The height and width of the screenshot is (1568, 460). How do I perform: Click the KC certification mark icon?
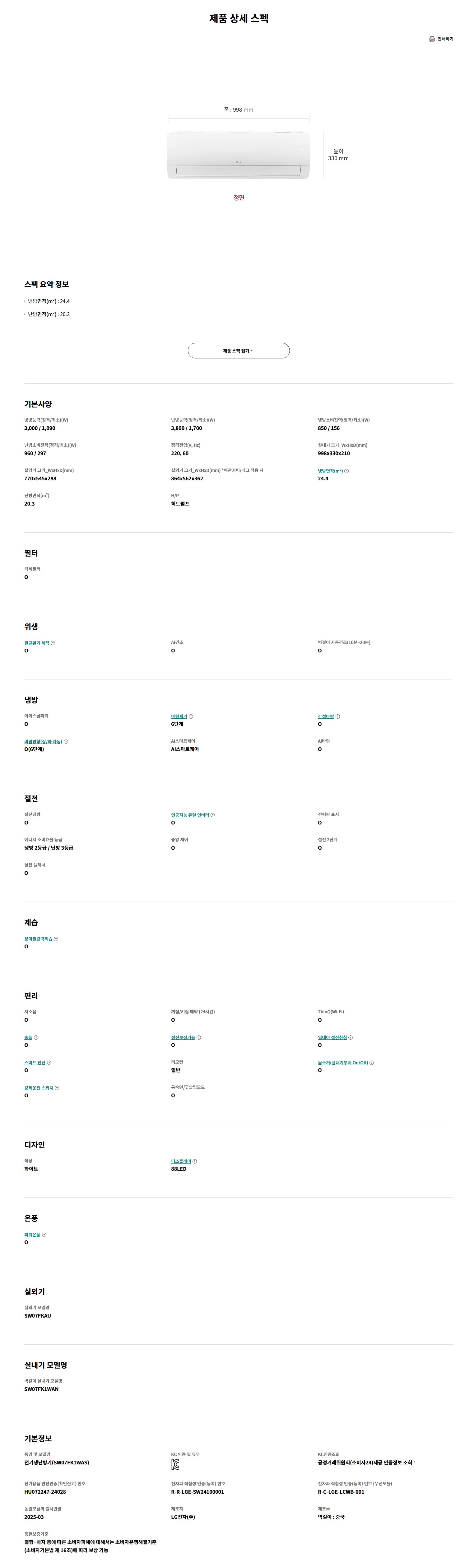pos(175,1464)
